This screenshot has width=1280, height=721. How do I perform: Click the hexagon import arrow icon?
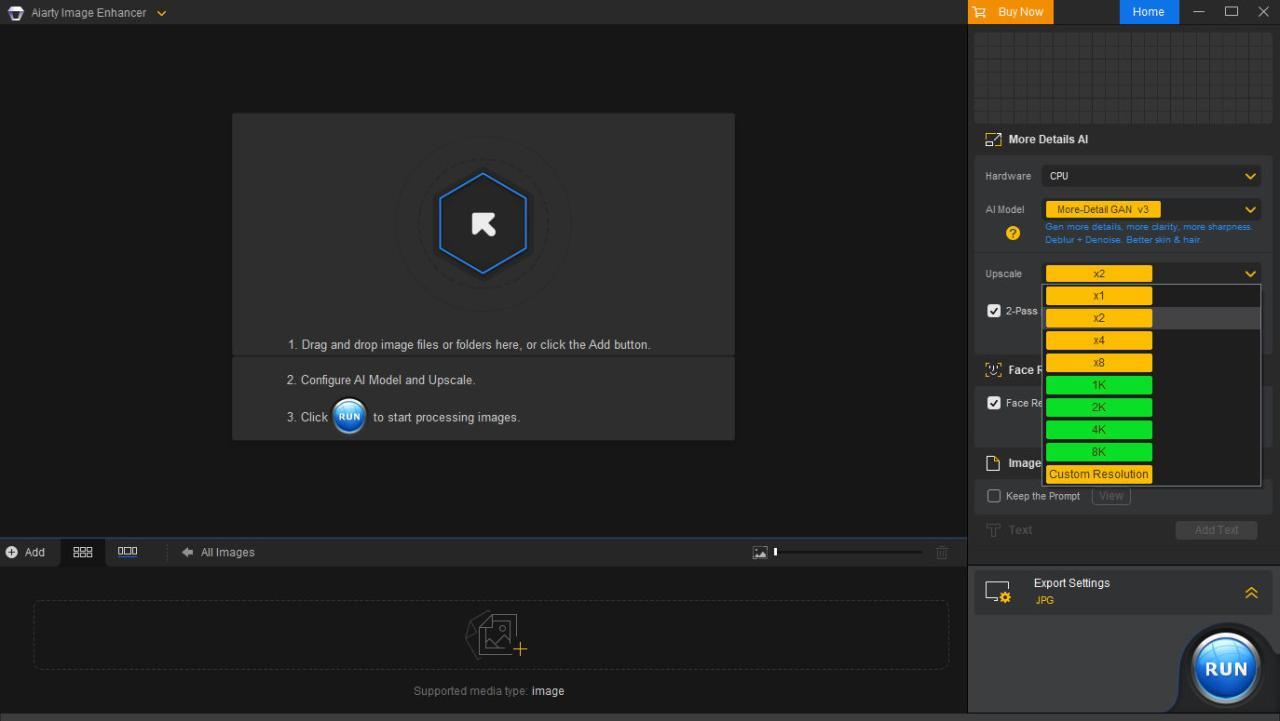(x=483, y=223)
